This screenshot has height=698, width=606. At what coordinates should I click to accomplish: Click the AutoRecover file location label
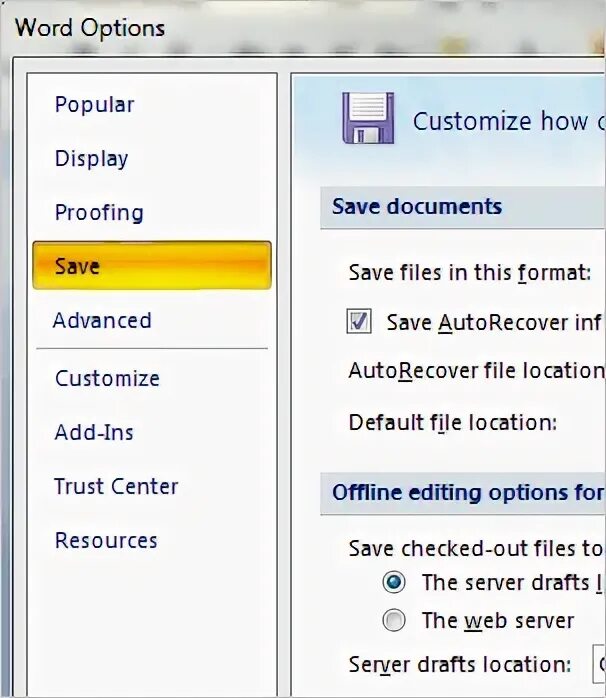coord(477,370)
